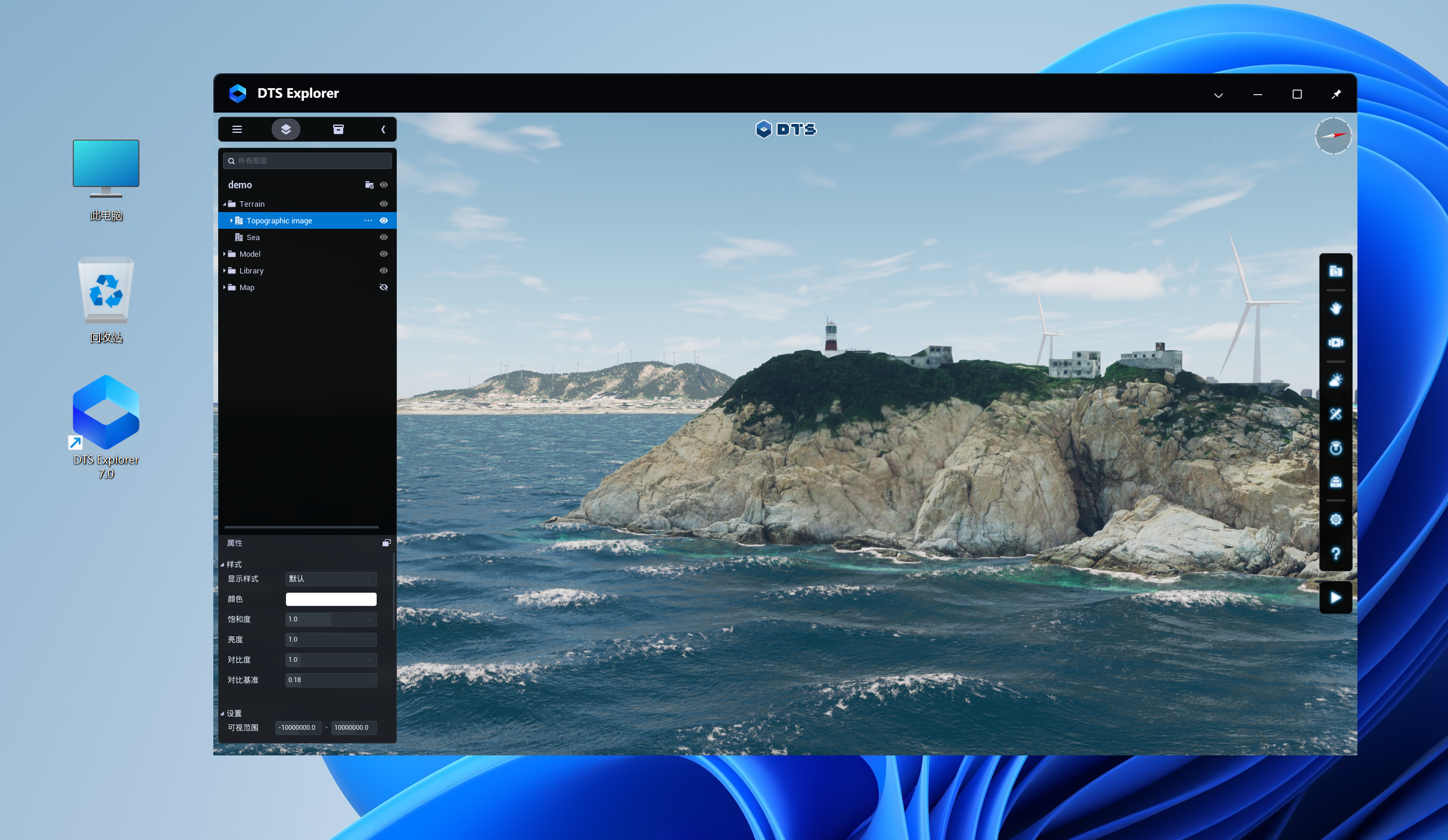Click the Topographic image layer name

click(279, 220)
